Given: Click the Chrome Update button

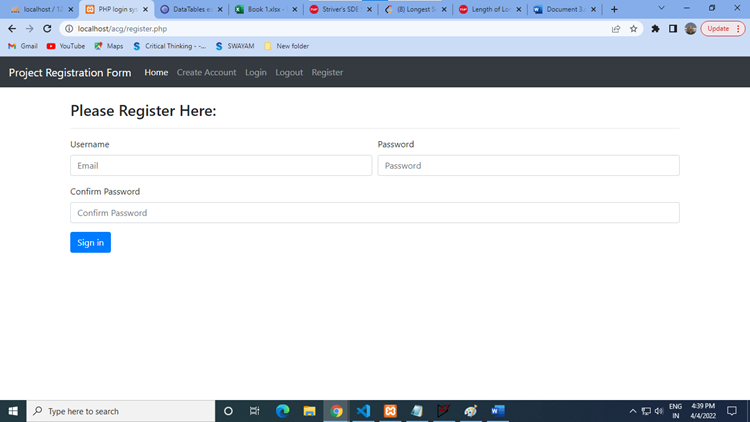Looking at the screenshot, I should [723, 29].
